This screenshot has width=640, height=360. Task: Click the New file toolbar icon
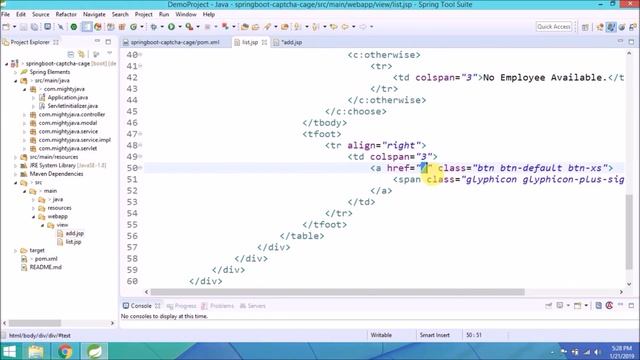6,27
